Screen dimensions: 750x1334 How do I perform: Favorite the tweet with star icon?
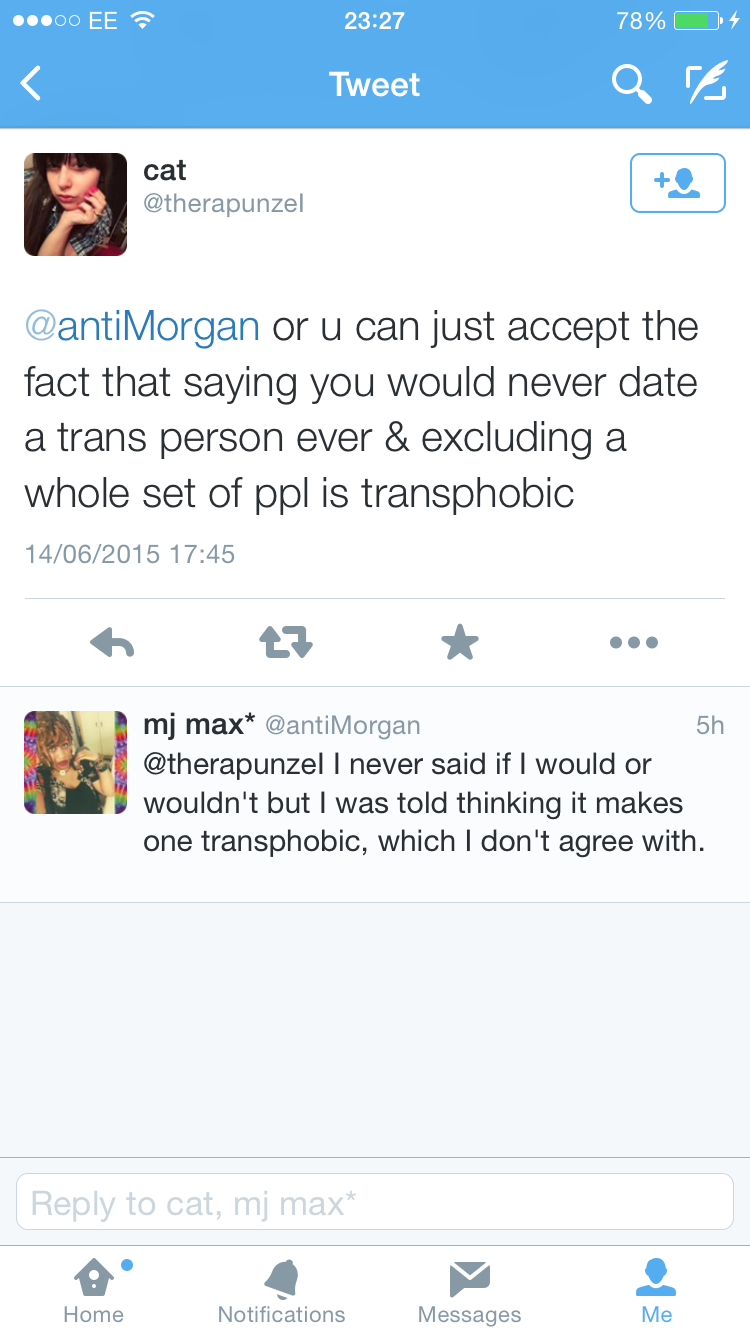(x=460, y=643)
